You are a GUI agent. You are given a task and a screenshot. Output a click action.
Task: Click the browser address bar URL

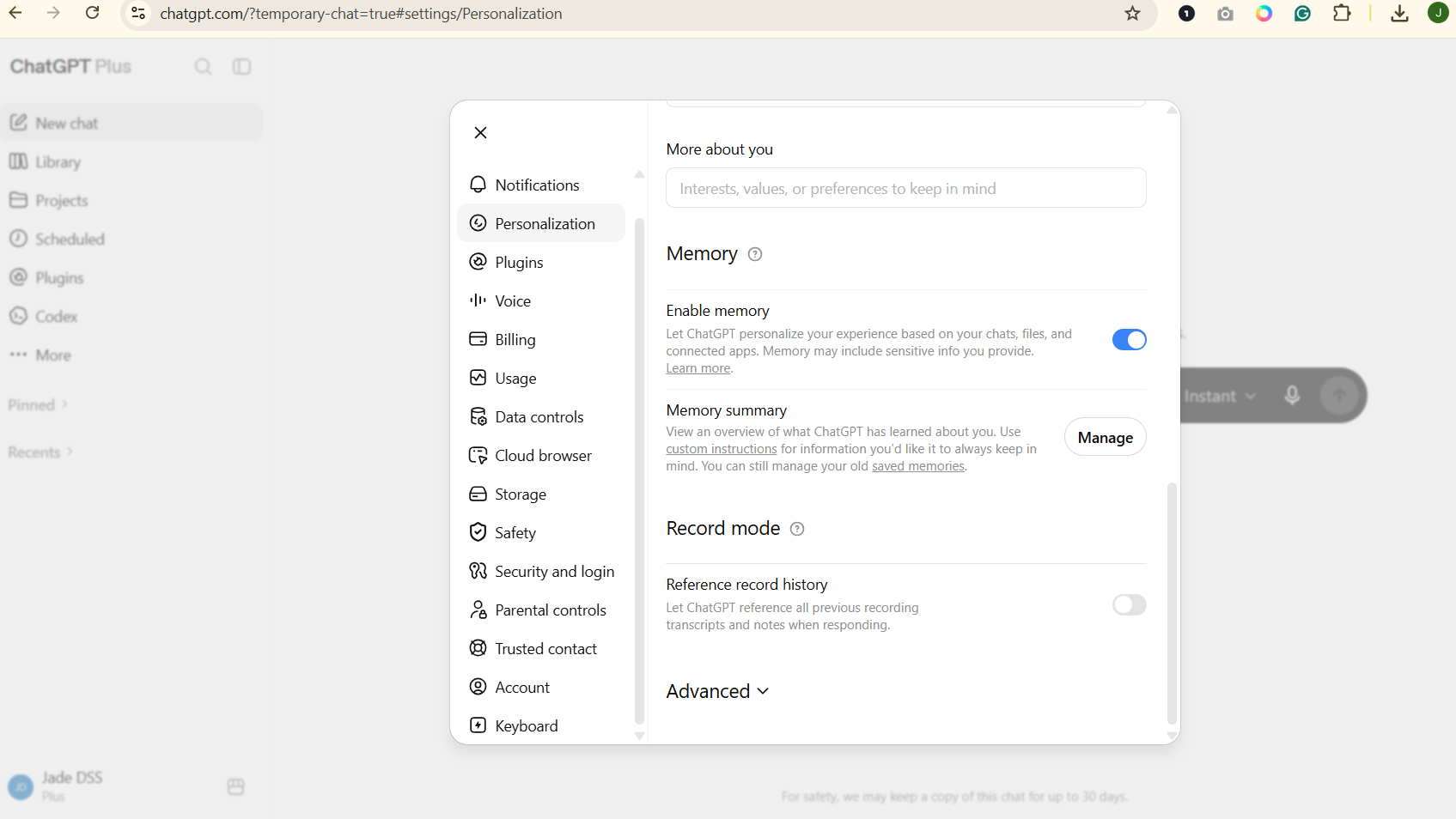pyautogui.click(x=361, y=14)
